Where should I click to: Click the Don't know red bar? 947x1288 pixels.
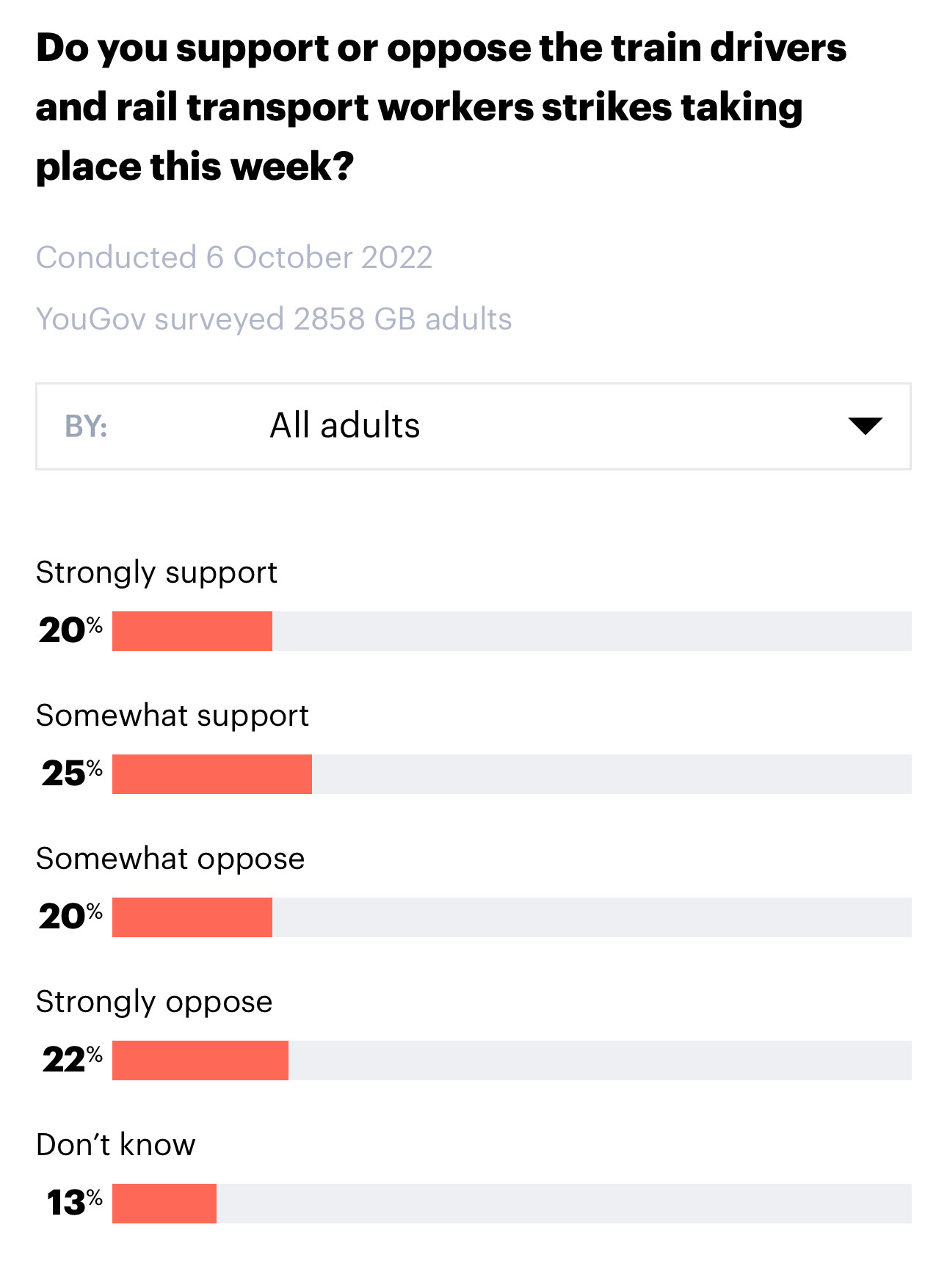164,1204
